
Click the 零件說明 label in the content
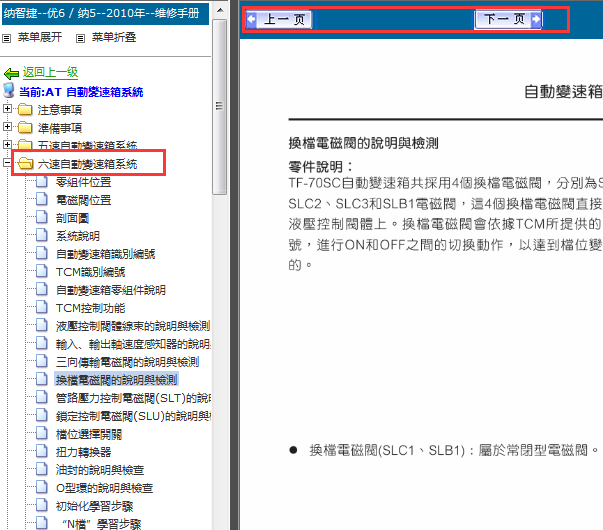tap(320, 167)
